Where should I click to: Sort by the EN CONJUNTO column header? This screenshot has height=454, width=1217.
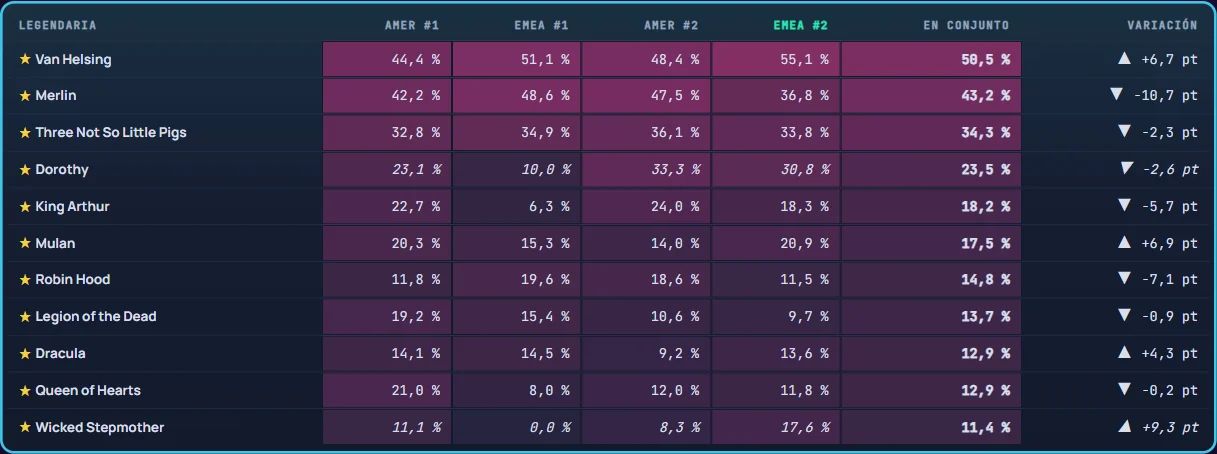click(966, 25)
